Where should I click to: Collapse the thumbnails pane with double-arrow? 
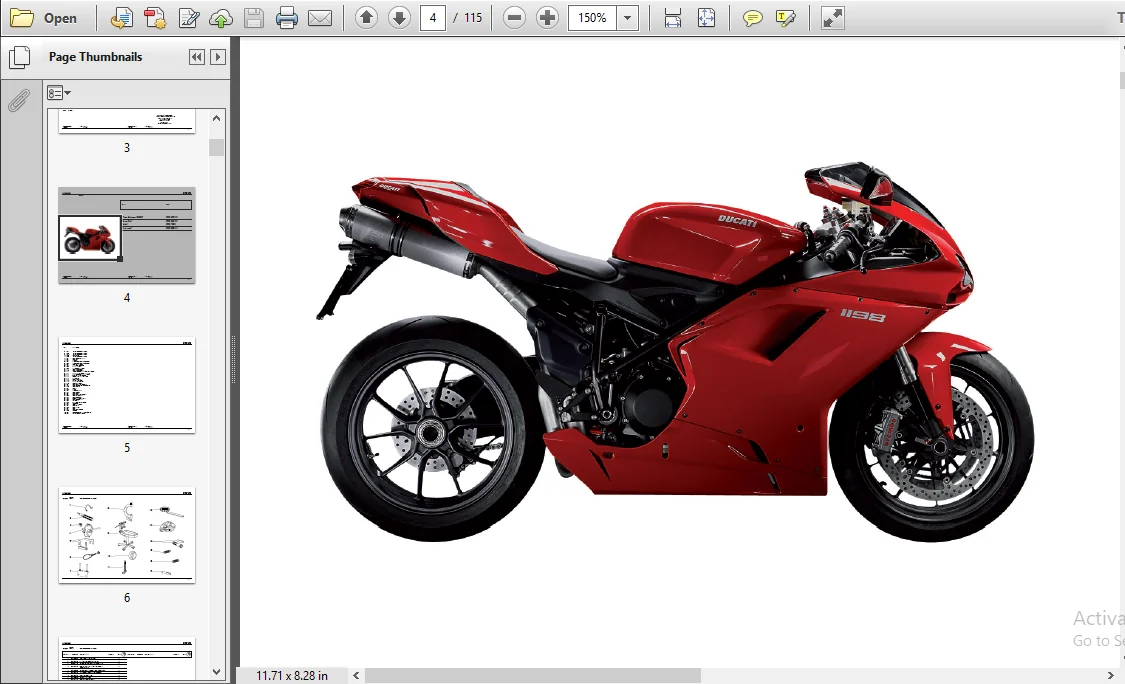(x=197, y=57)
